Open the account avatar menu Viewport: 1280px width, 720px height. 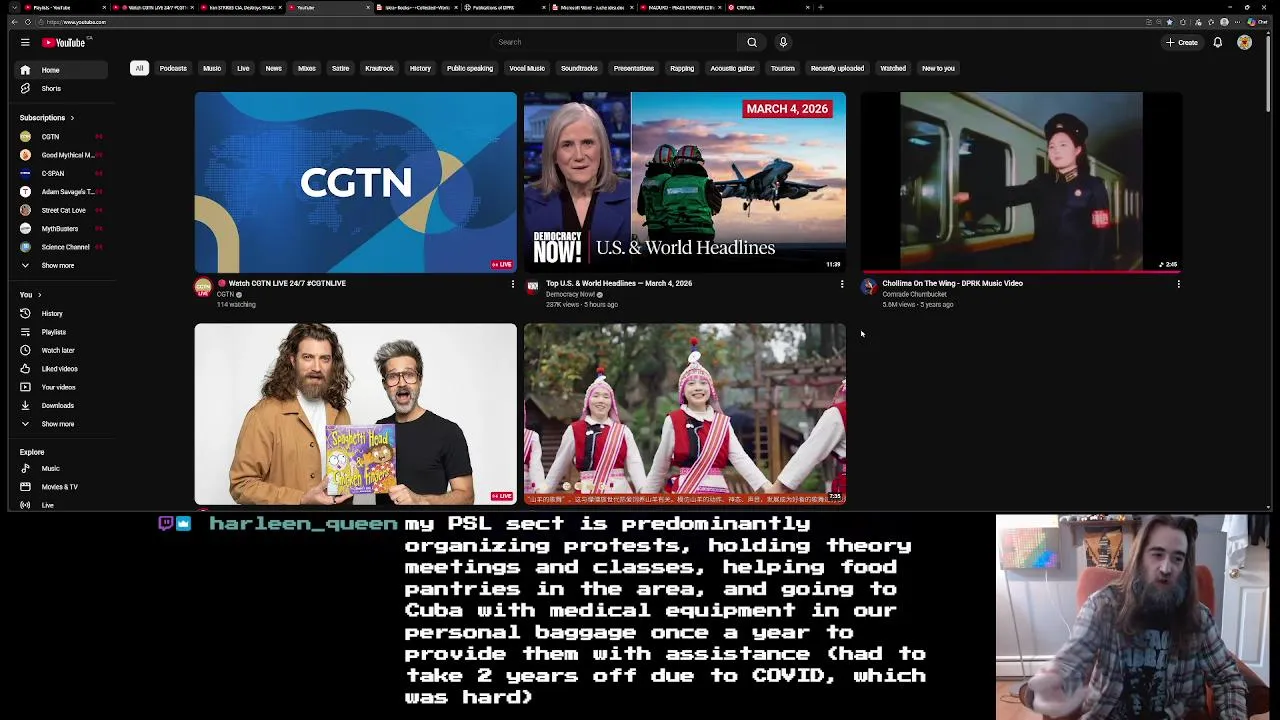(x=1244, y=42)
